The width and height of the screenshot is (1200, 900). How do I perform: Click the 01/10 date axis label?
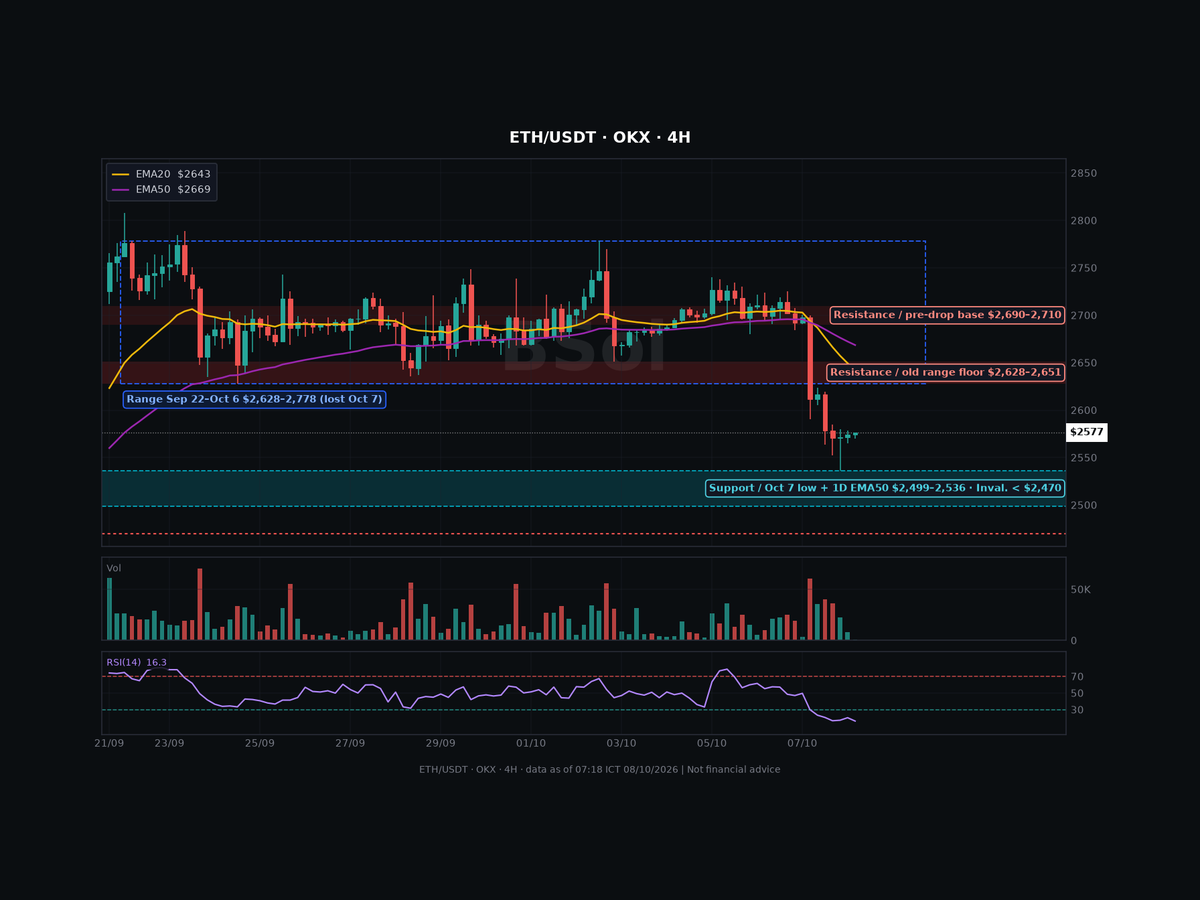coord(531,743)
